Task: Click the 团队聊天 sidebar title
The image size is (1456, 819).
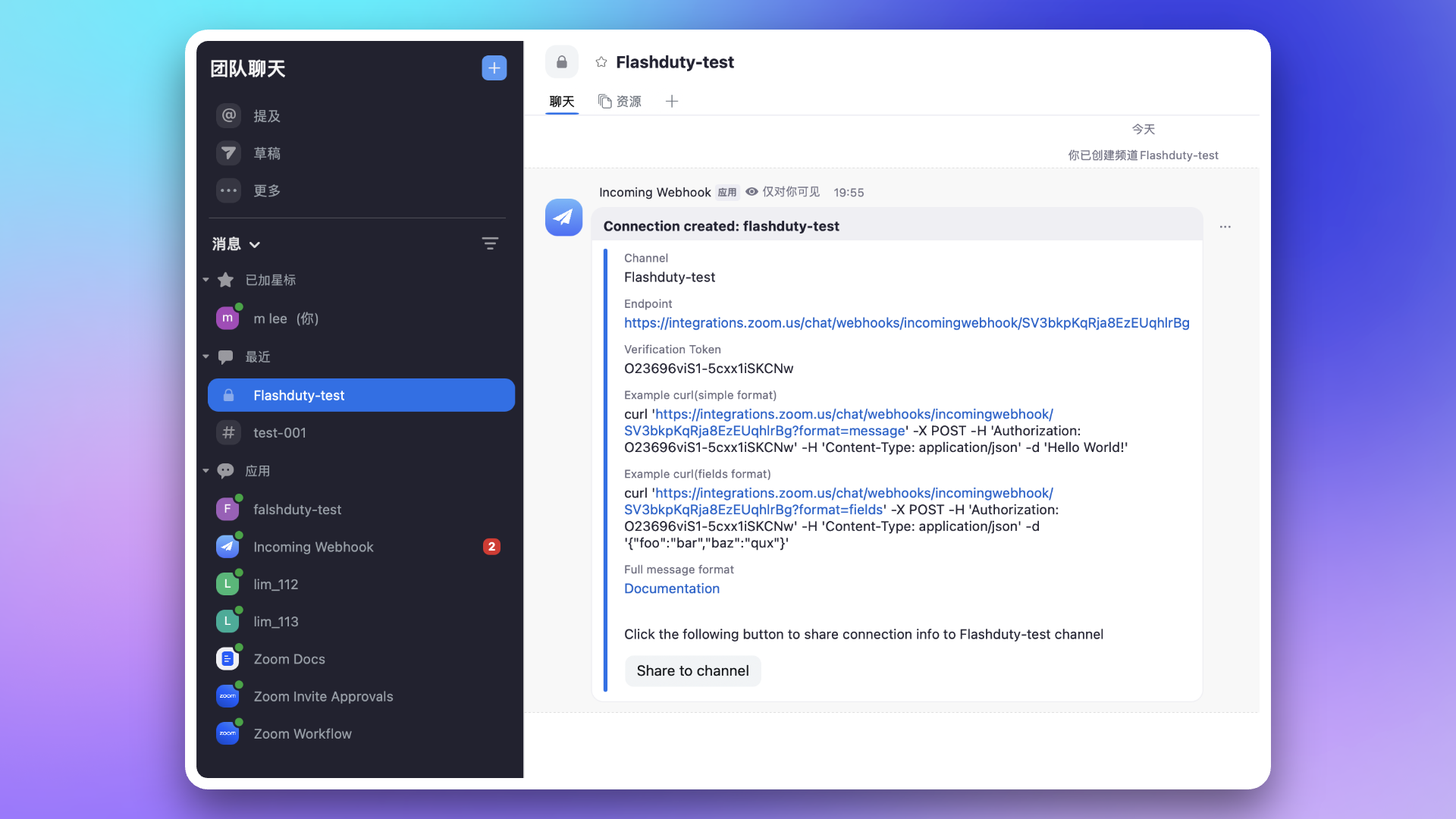Action: tap(248, 69)
